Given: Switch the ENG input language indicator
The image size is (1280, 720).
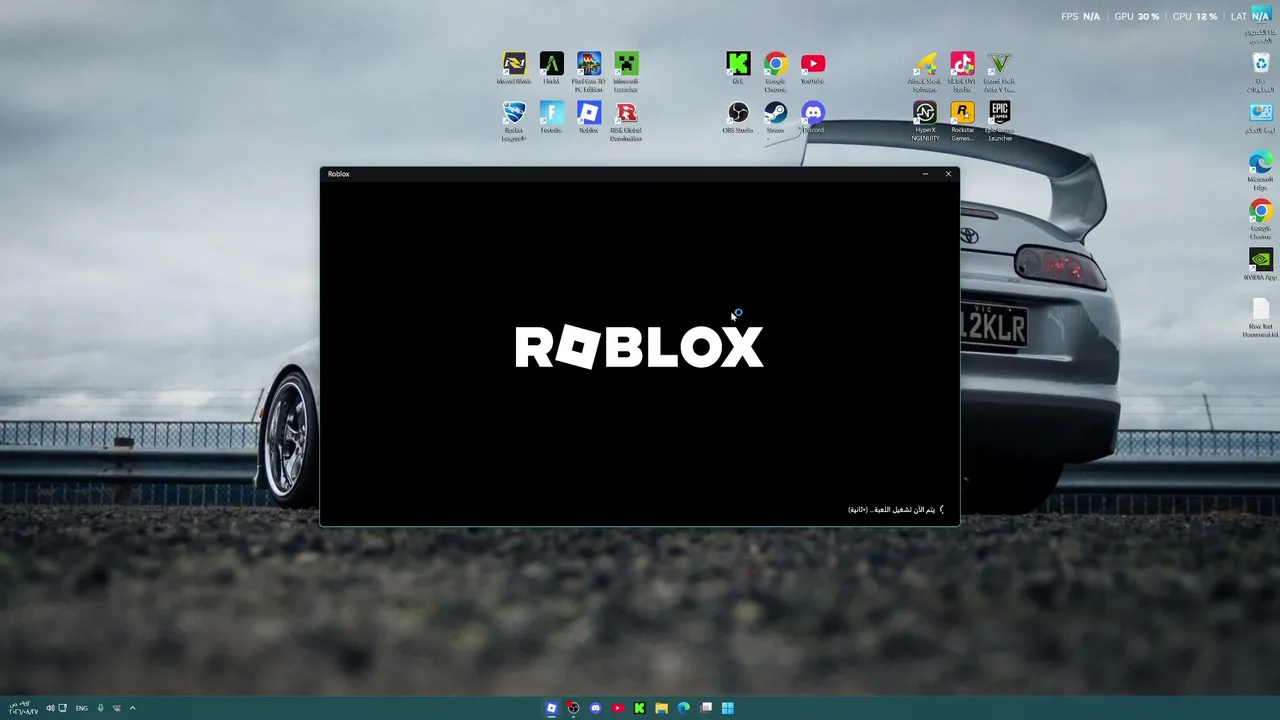Looking at the screenshot, I should pyautogui.click(x=82, y=708).
